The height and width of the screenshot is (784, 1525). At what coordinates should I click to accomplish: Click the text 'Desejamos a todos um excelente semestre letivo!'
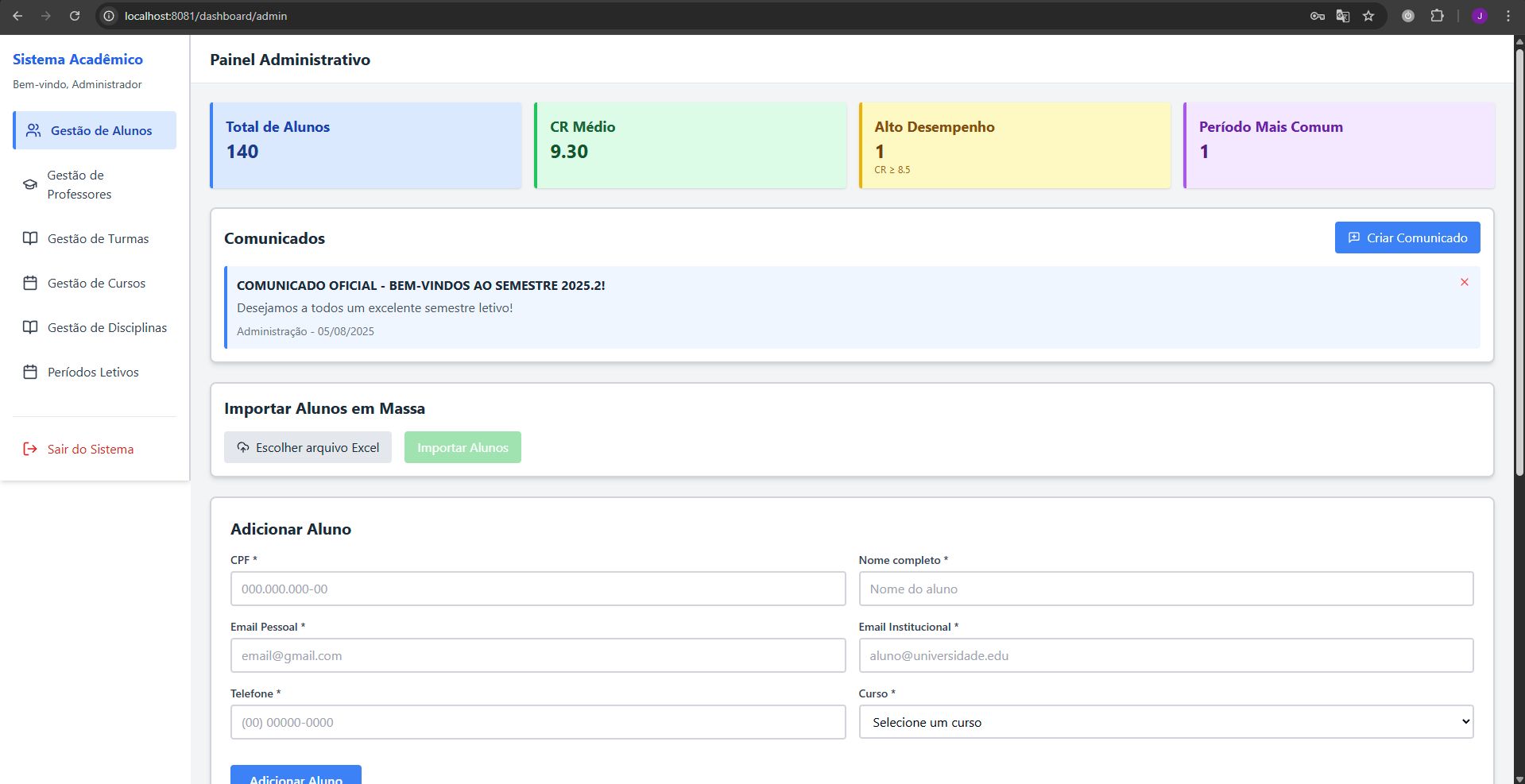pyautogui.click(x=375, y=307)
